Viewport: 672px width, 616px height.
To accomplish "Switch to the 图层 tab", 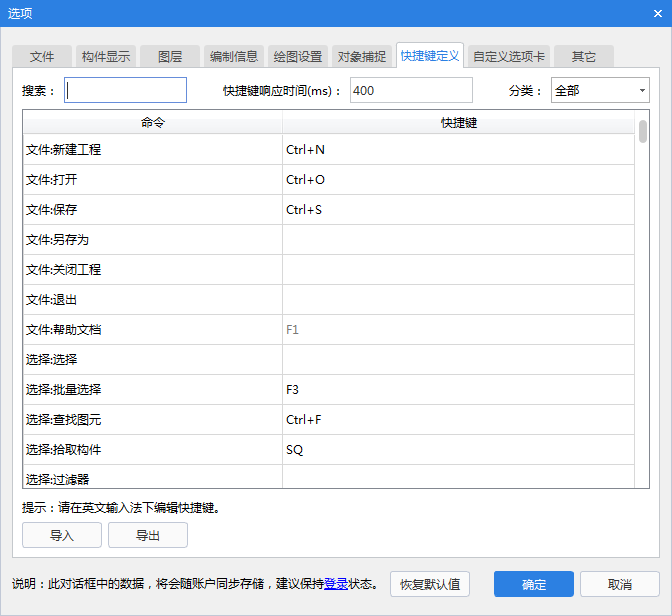I will [x=170, y=57].
